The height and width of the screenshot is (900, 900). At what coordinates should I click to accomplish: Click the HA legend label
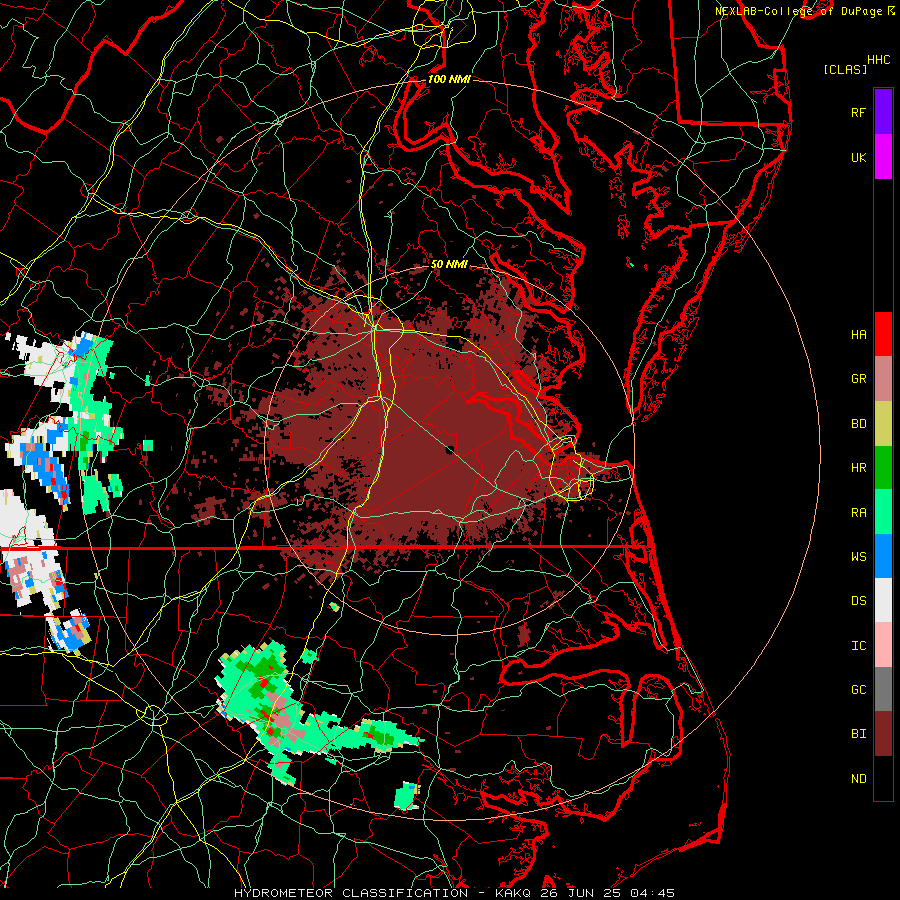858,335
